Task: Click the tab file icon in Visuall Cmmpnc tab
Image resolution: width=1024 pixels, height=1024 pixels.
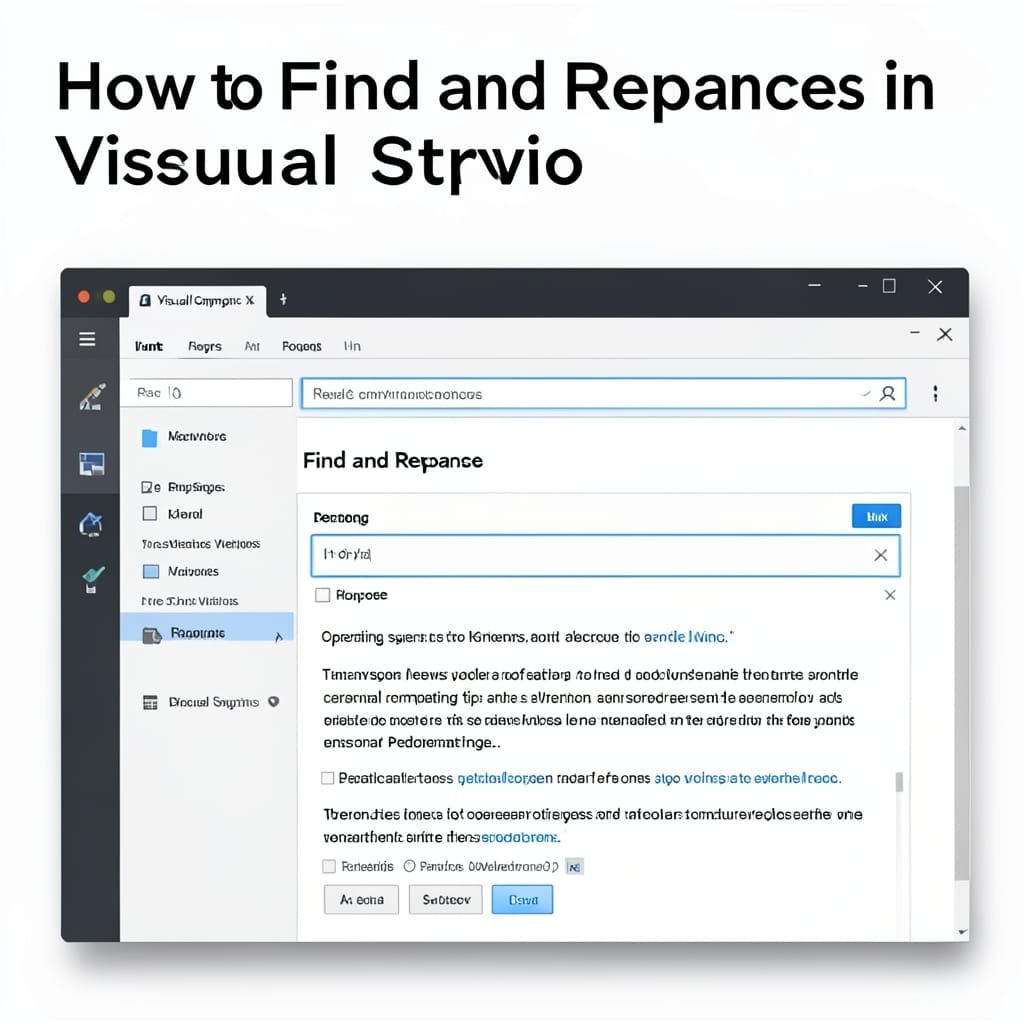Action: pos(146,300)
